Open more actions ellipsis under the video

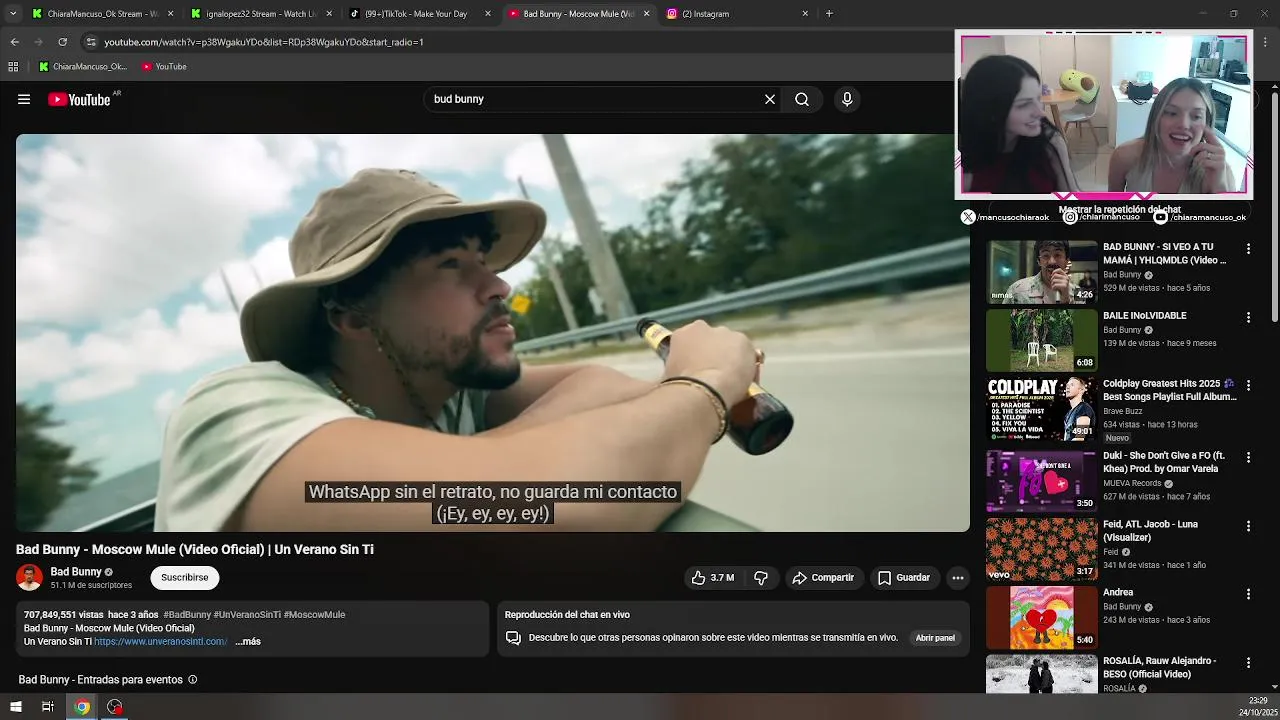pyautogui.click(x=957, y=577)
